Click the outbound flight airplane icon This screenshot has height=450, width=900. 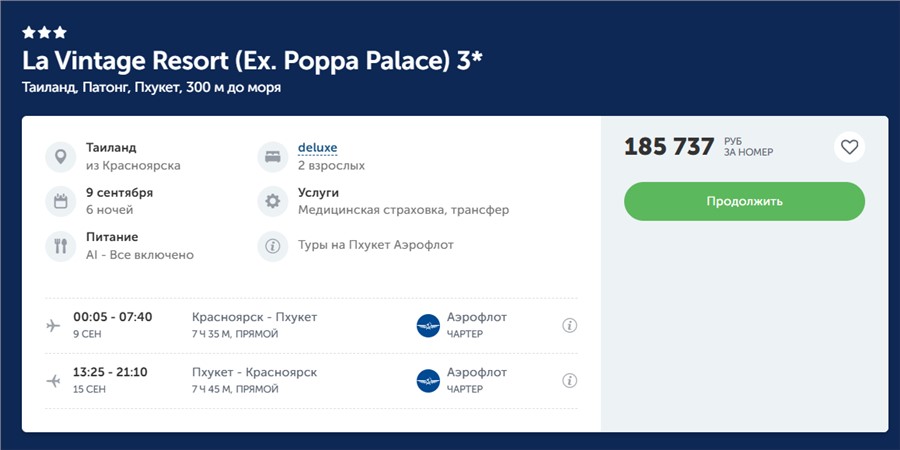pyautogui.click(x=54, y=325)
